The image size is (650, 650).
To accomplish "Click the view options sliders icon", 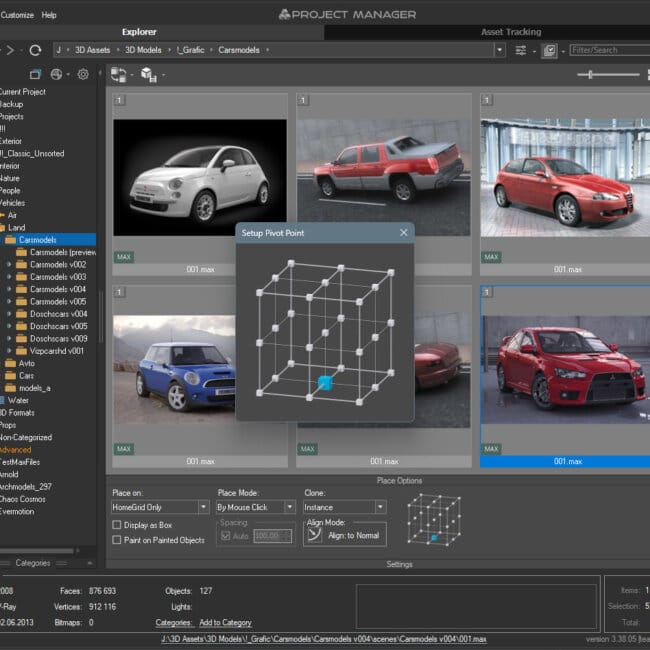I will [521, 49].
